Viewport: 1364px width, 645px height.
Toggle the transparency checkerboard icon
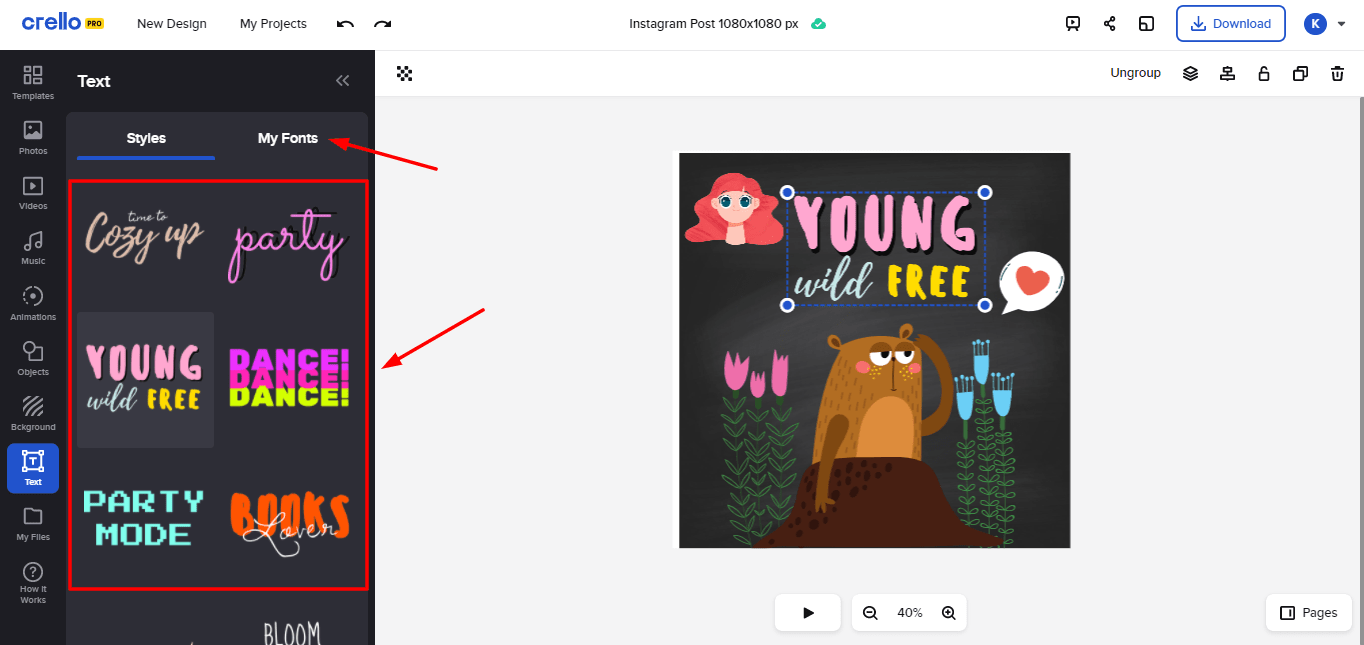tap(405, 73)
